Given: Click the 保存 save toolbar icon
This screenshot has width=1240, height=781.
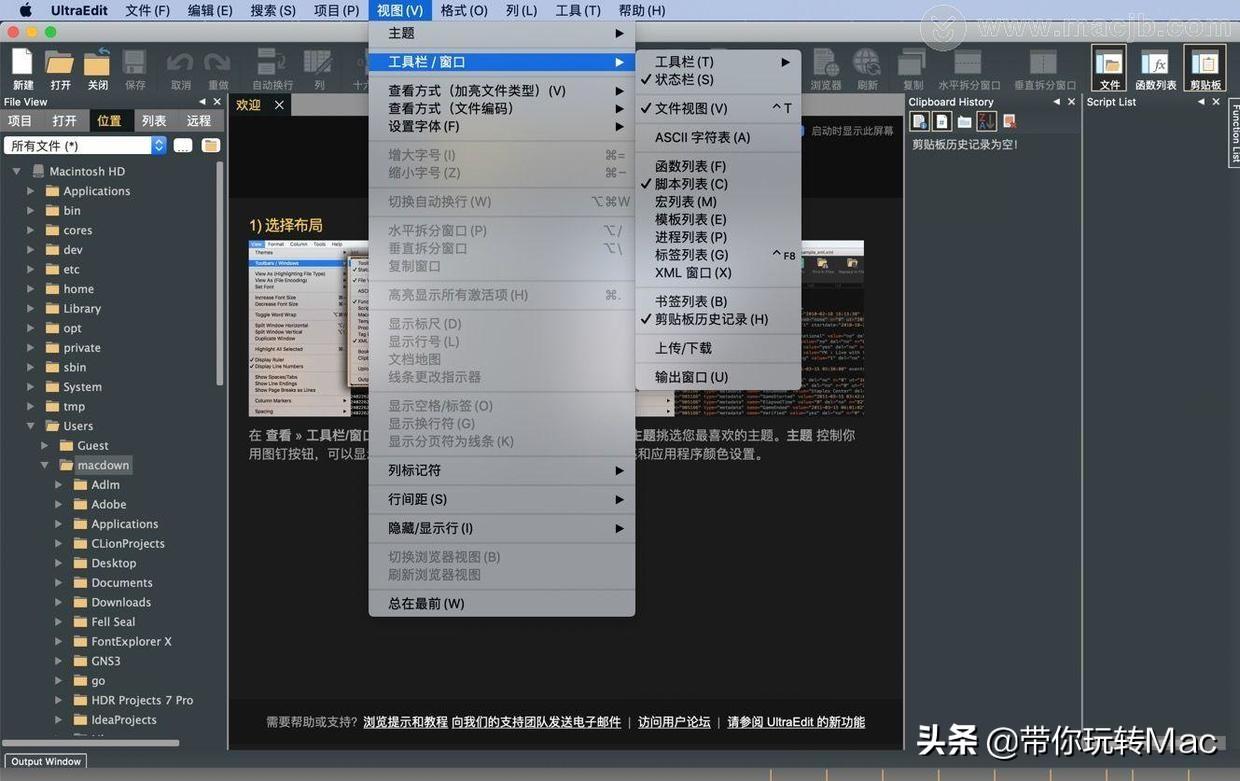Looking at the screenshot, I should 134,62.
